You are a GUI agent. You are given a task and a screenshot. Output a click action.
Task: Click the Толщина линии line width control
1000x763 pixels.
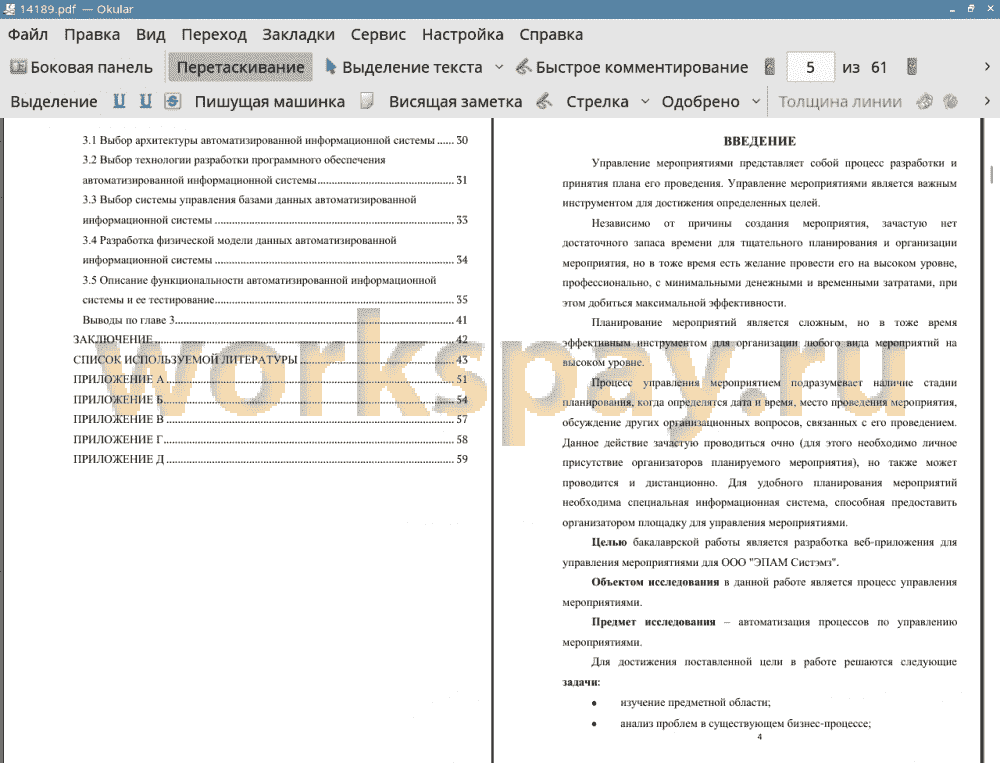840,101
